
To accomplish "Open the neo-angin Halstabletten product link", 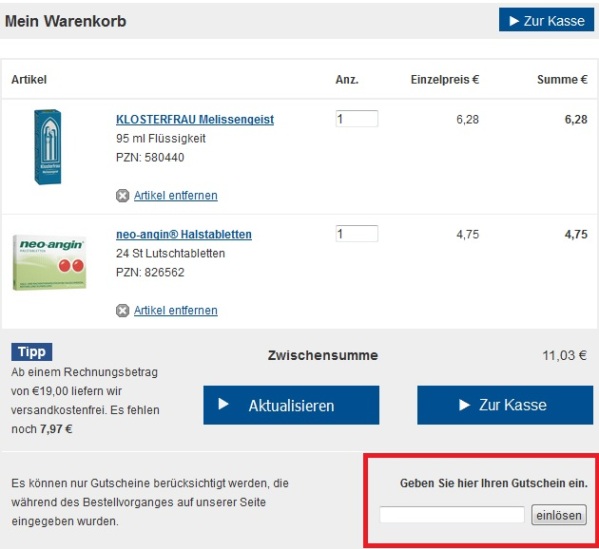I will coord(184,235).
